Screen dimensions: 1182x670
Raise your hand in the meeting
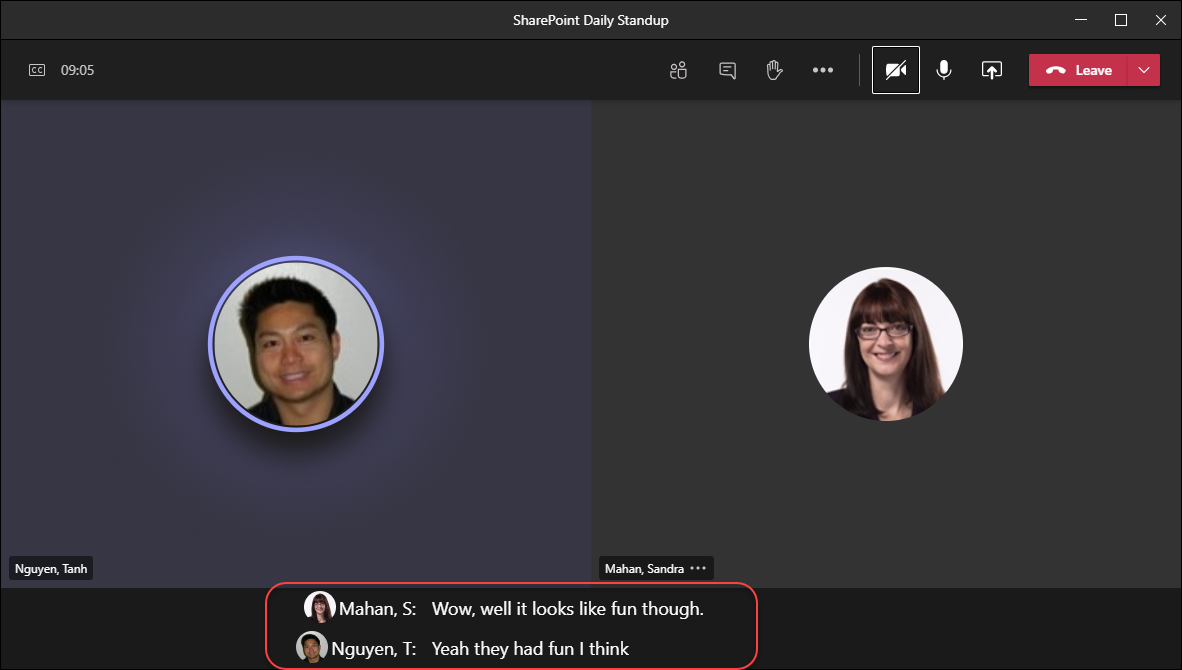click(x=774, y=69)
